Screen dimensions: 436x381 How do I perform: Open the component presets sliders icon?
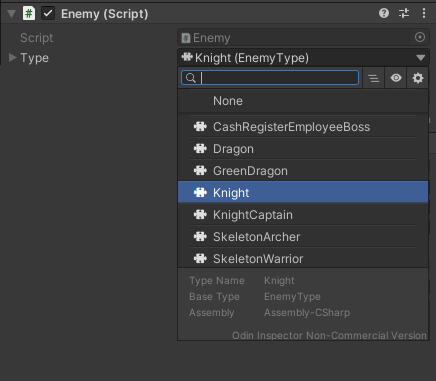pos(404,13)
